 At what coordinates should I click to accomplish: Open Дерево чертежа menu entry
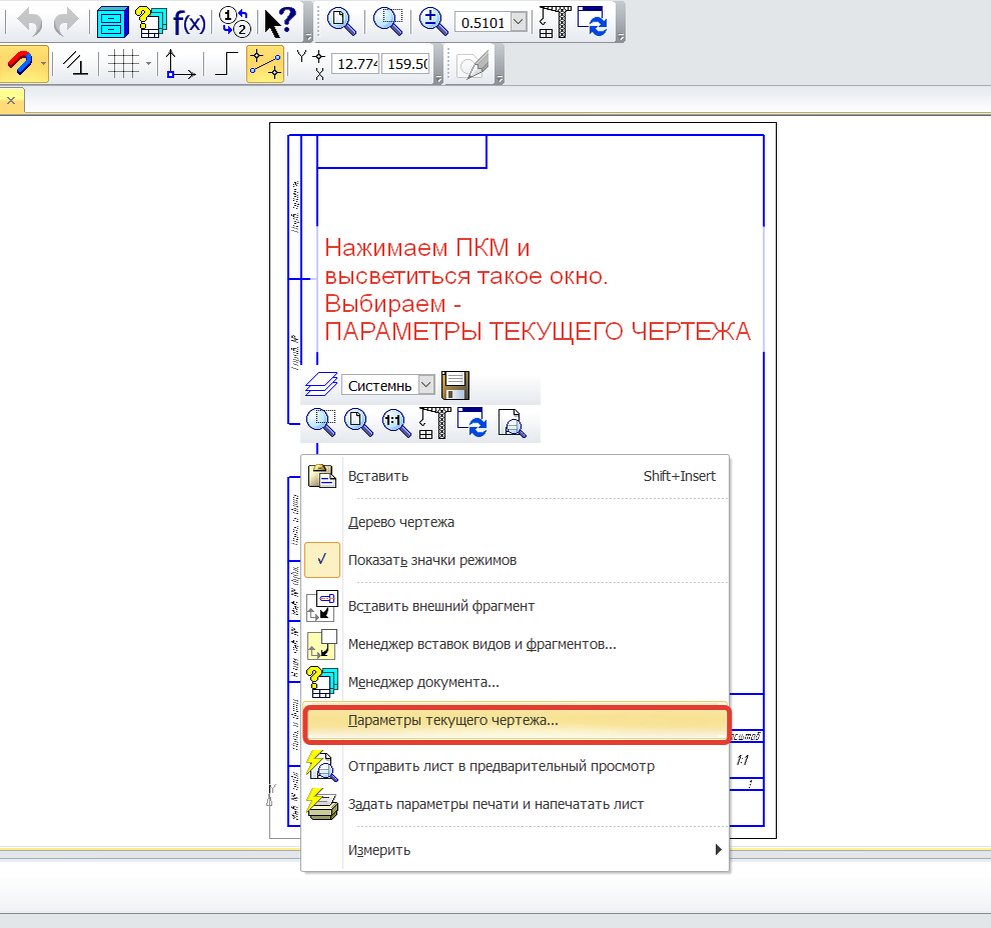[515, 522]
